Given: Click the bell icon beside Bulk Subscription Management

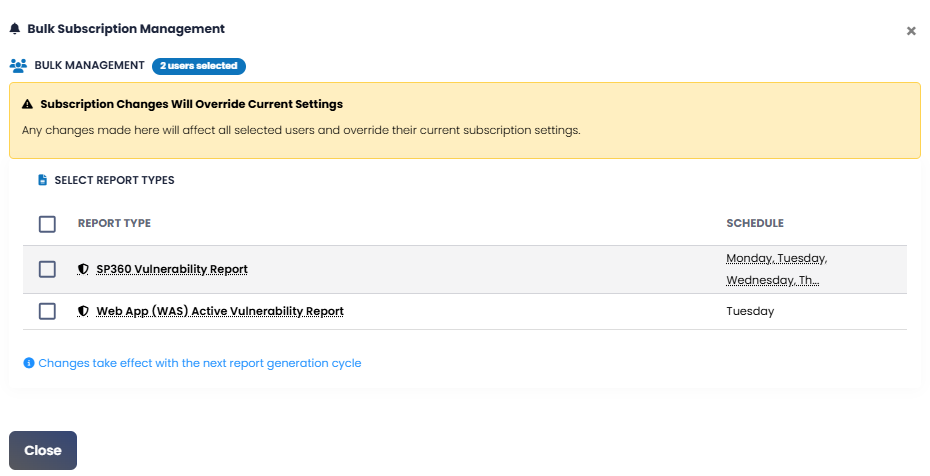Looking at the screenshot, I should pyautogui.click(x=15, y=28).
